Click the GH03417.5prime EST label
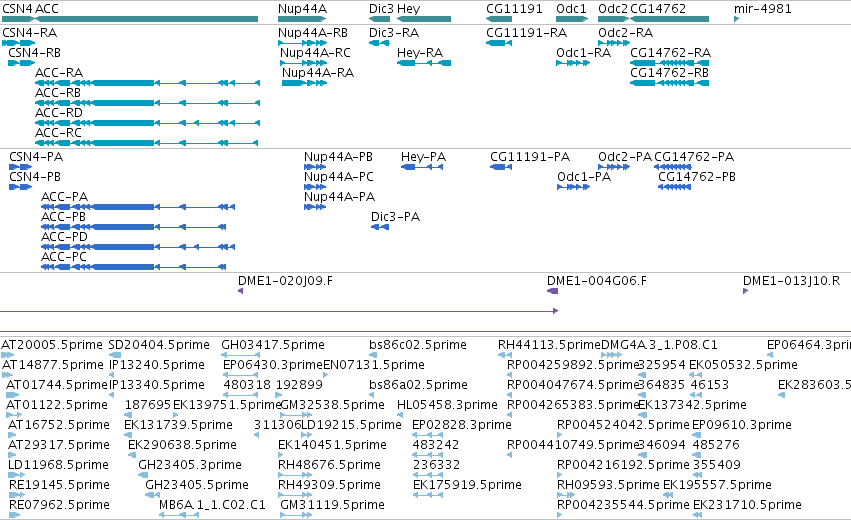Viewport: 851px width, 520px height. point(273,345)
